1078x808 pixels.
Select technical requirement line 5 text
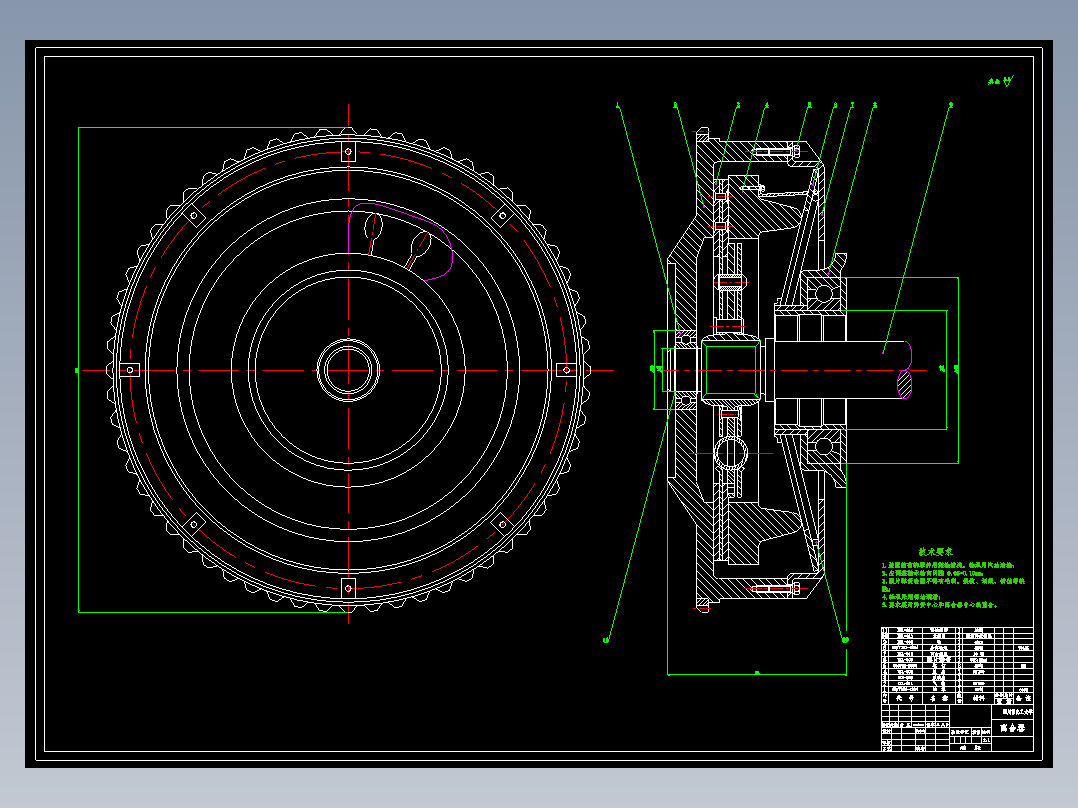click(939, 605)
